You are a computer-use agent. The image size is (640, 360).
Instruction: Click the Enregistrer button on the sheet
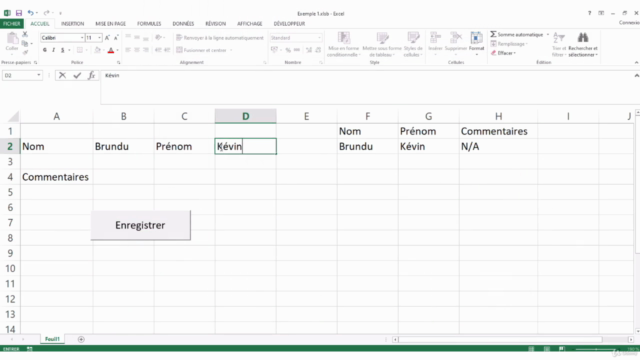point(140,225)
